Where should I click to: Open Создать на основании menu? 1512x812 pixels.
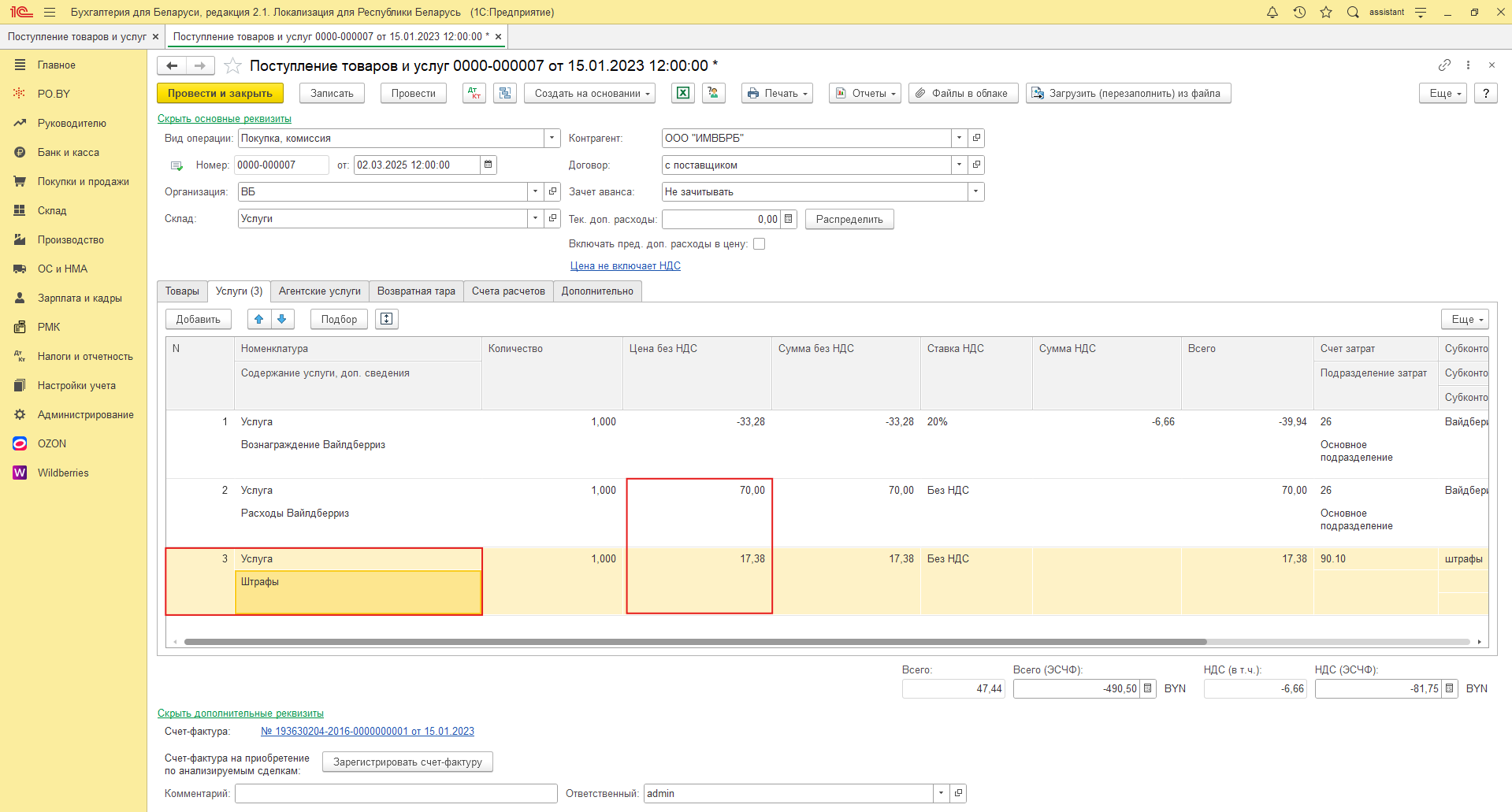(593, 93)
